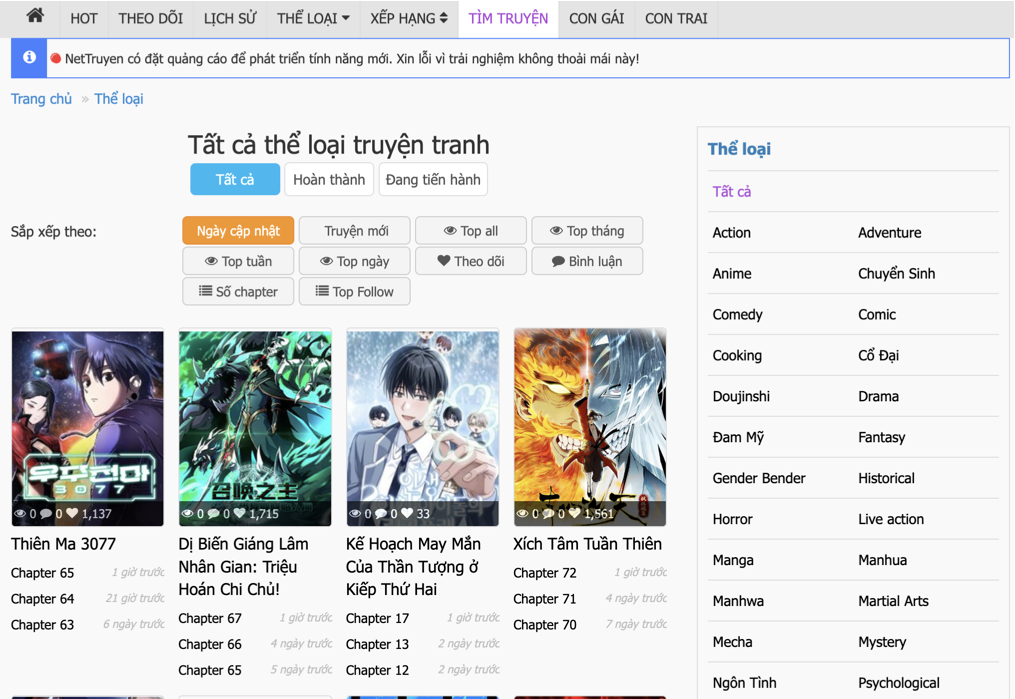Select Tất cả in the genre sidebar
This screenshot has width=1015, height=699.
[x=732, y=192]
